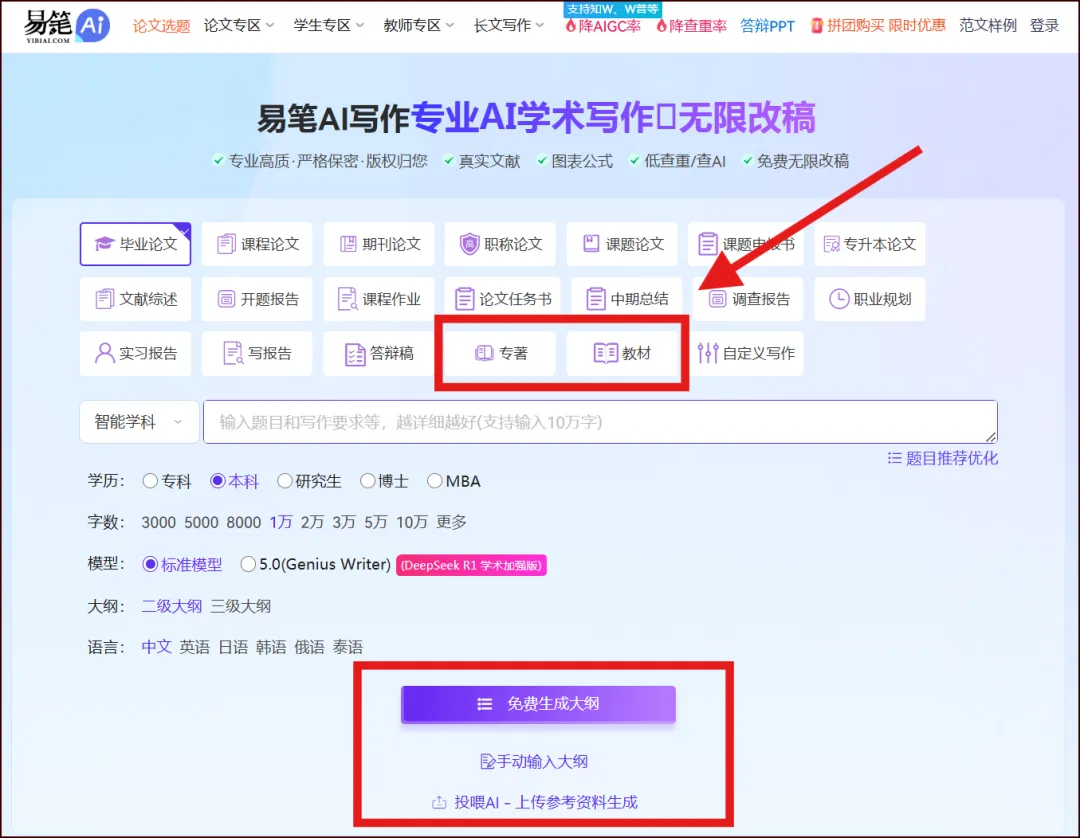Go to 答辩PPT page
The width and height of the screenshot is (1080, 838).
click(x=767, y=26)
